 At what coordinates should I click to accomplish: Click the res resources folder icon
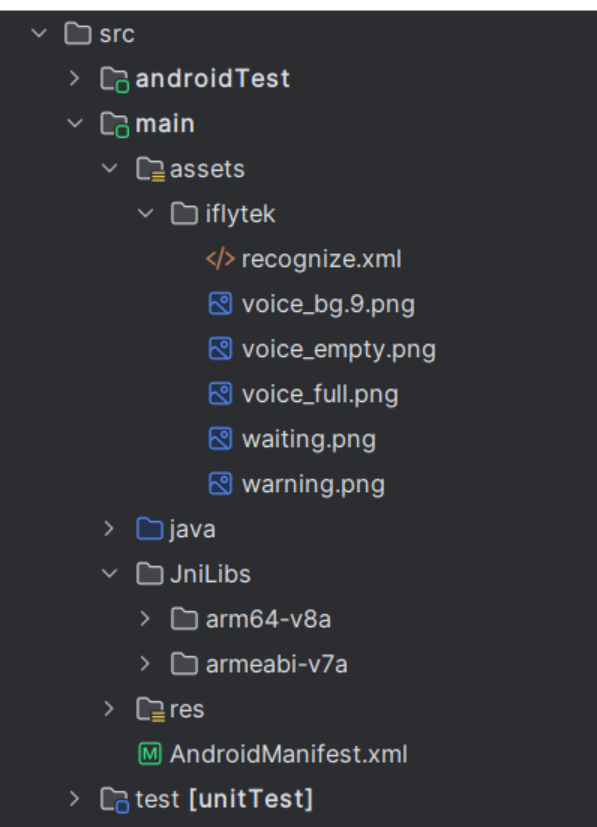pyautogui.click(x=150, y=709)
